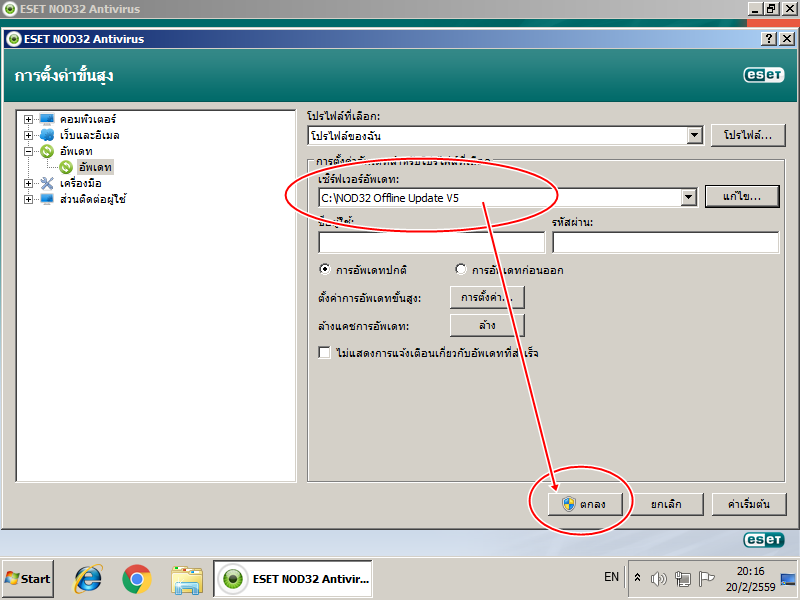This screenshot has width=800, height=600.
Task: Collapse the อัพเดท tree node
Action: click(x=29, y=151)
